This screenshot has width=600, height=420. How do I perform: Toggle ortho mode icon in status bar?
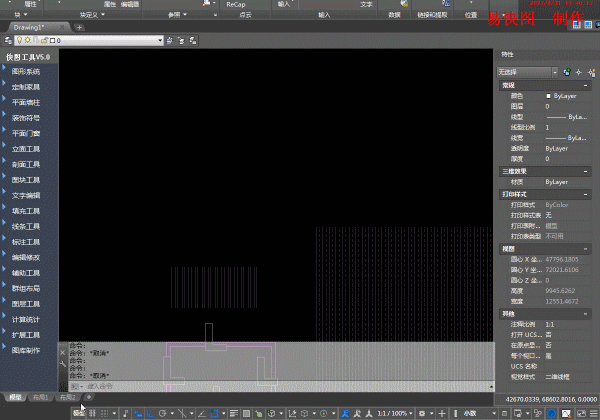pos(150,413)
